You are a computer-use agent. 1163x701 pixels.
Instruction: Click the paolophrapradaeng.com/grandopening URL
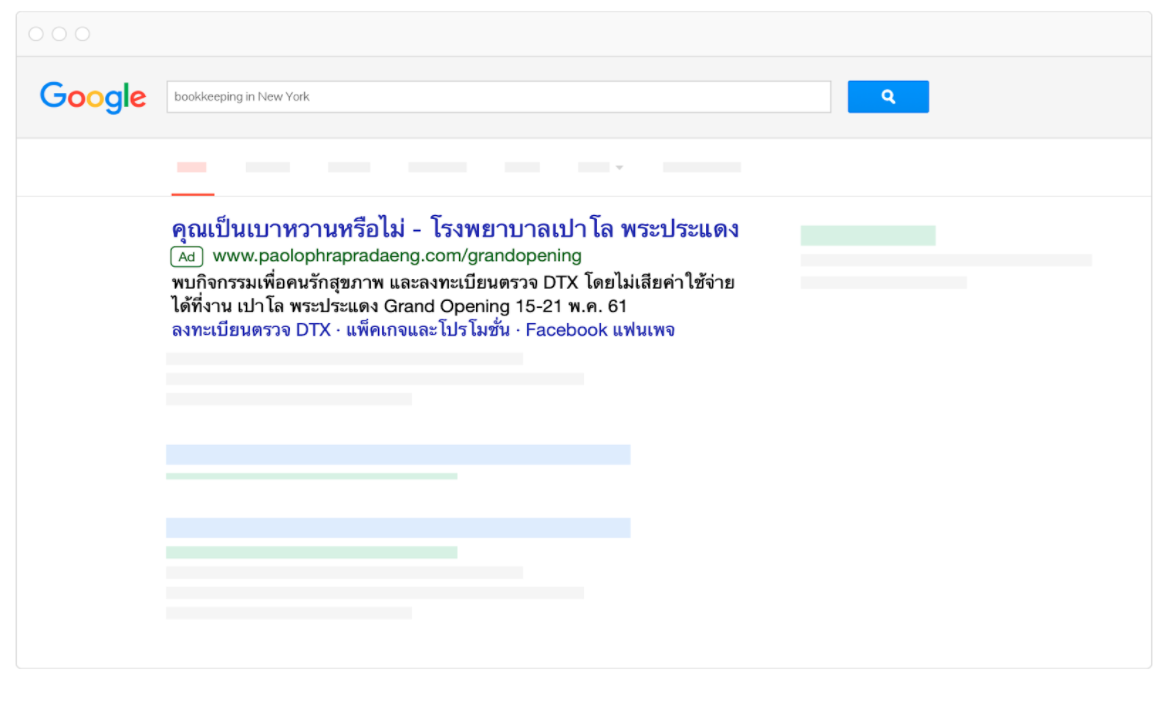point(396,256)
